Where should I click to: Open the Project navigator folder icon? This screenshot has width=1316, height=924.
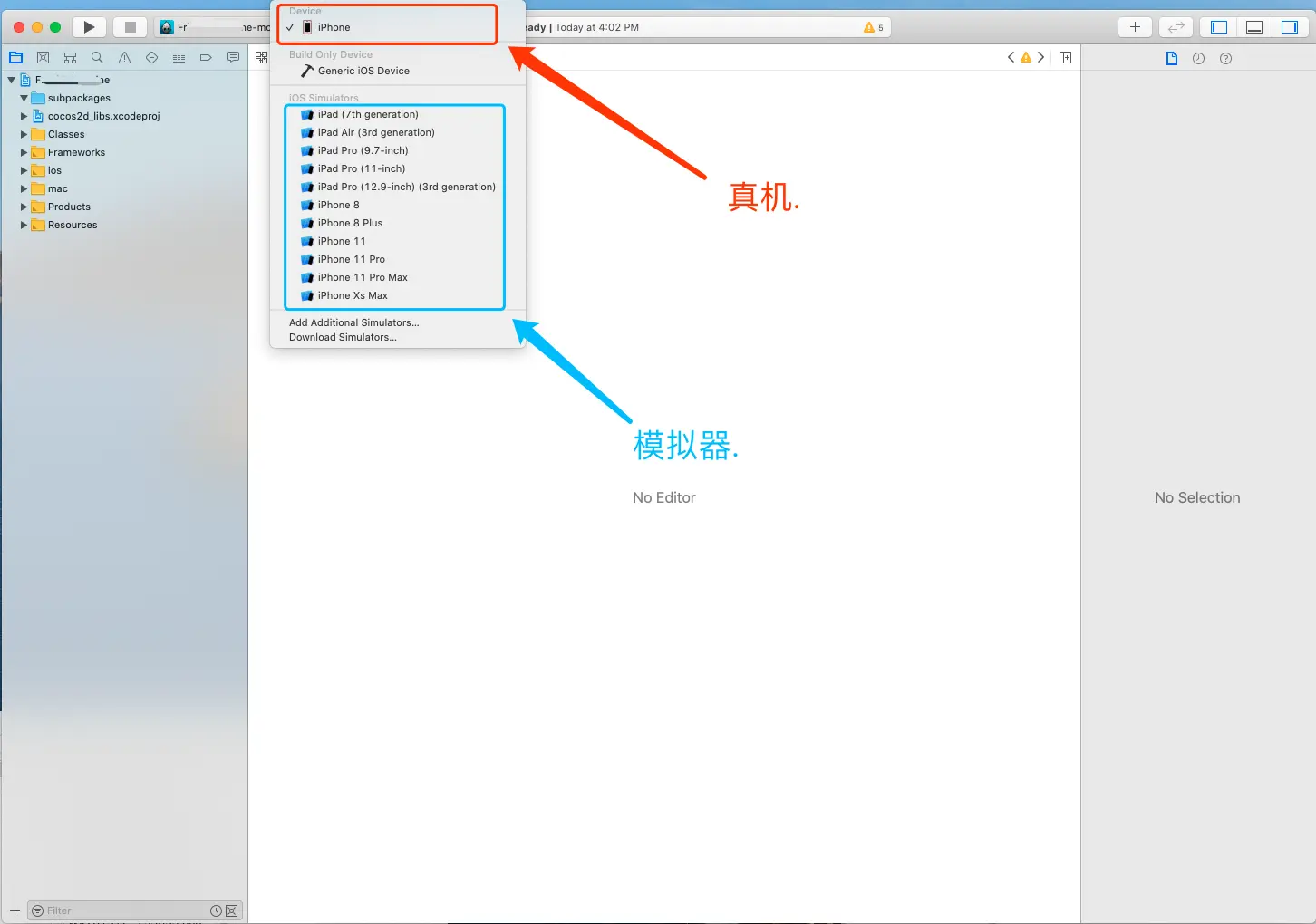(x=15, y=57)
